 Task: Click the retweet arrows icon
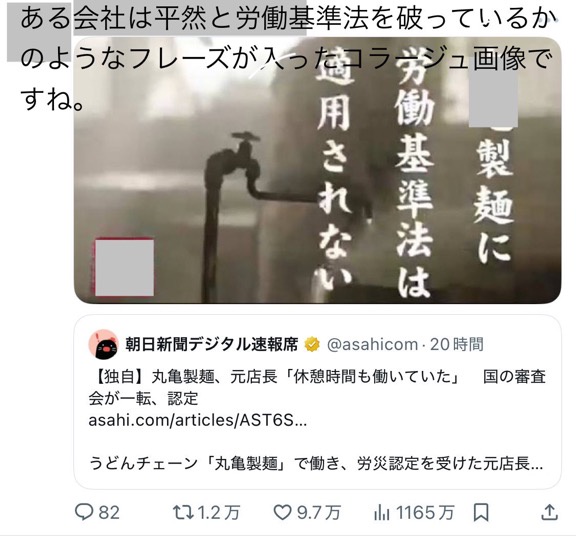click(183, 512)
